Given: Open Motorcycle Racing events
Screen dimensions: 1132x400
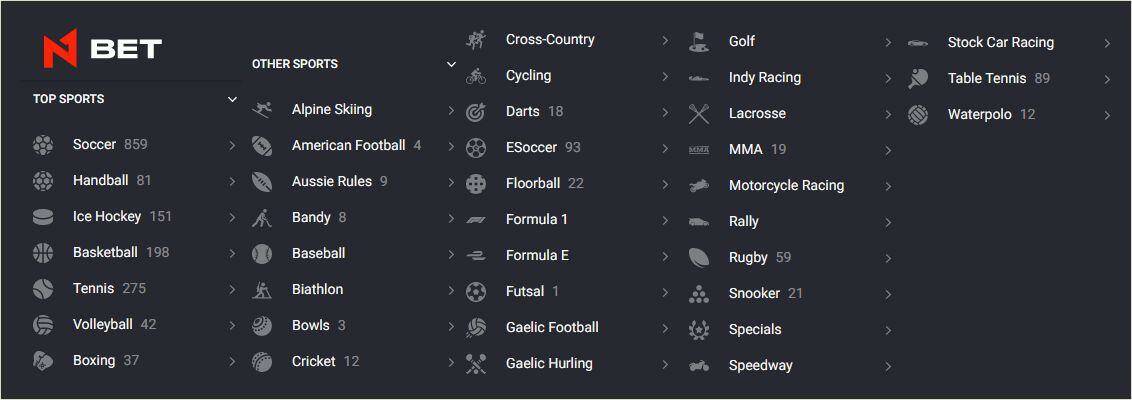Looking at the screenshot, I should coord(791,186).
